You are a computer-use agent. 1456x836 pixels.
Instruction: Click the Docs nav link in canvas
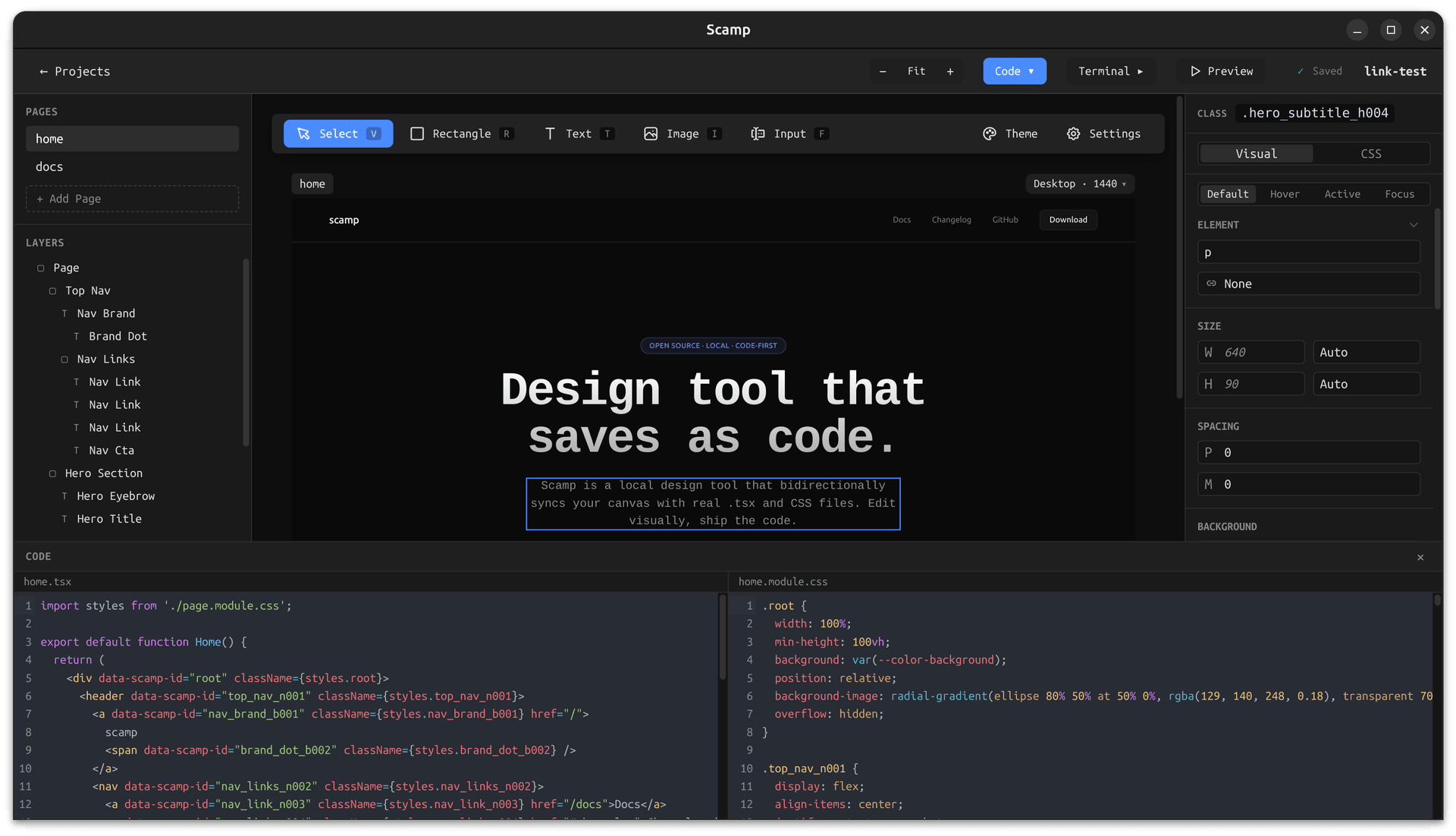pyautogui.click(x=902, y=220)
